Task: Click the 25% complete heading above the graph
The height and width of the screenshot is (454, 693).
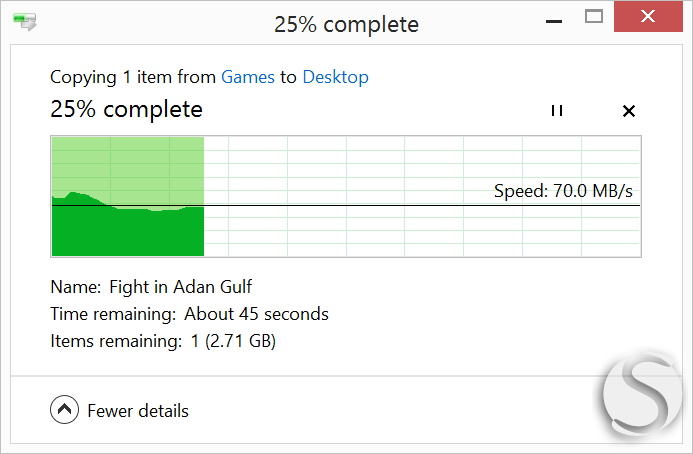Action: coord(126,109)
